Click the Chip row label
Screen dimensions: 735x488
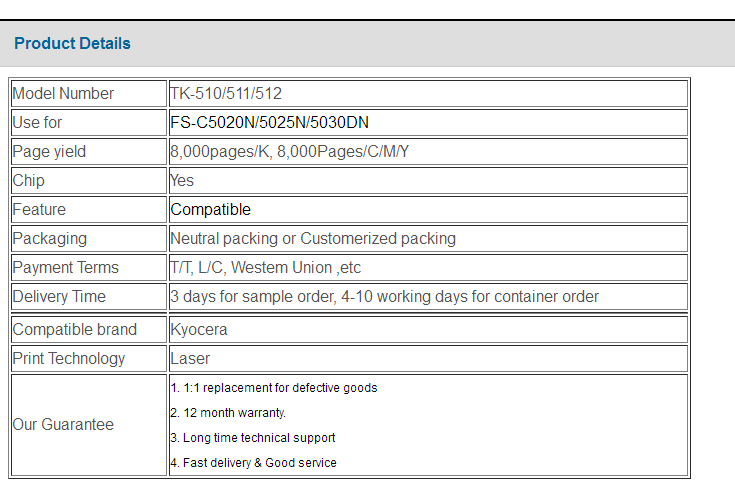29,181
